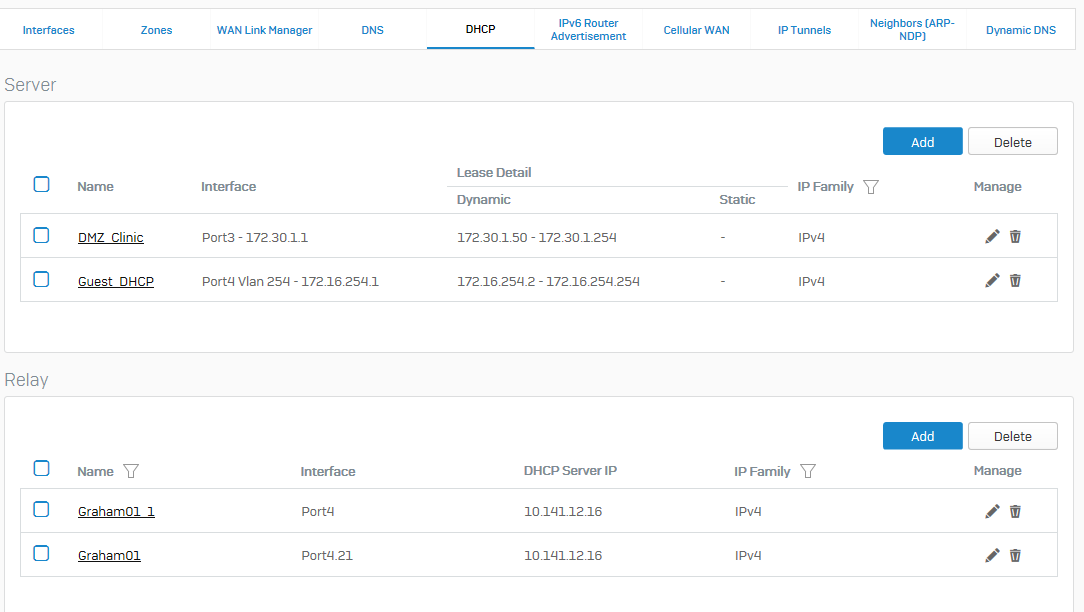1084x612 pixels.
Task: Add a new DHCP server
Action: click(922, 142)
